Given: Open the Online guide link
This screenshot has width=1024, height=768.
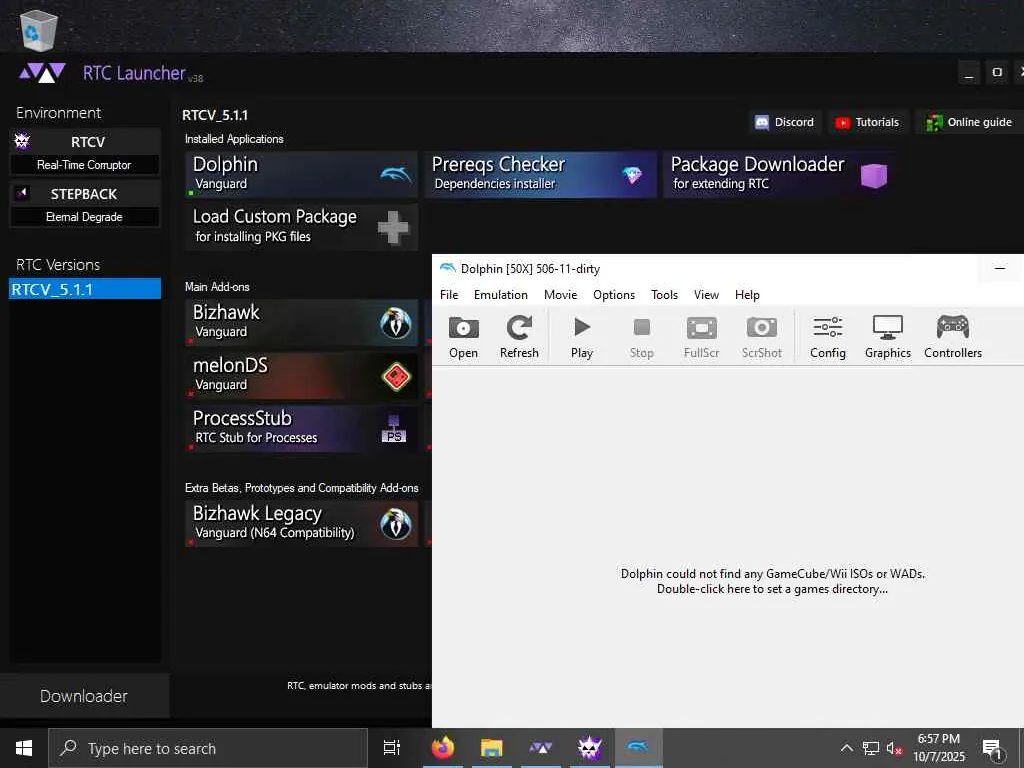Looking at the screenshot, I should click(x=968, y=122).
